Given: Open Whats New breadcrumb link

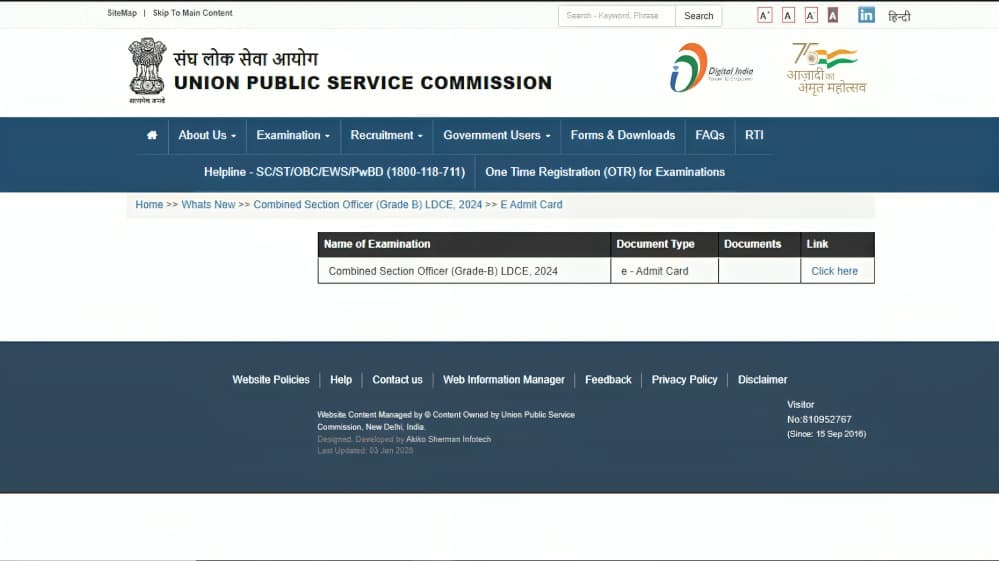Looking at the screenshot, I should pos(208,204).
